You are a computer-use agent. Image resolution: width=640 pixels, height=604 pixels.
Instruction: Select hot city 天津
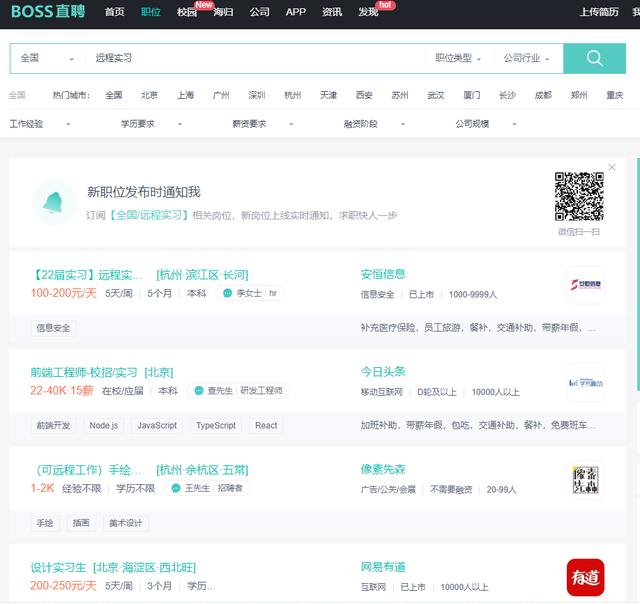click(x=328, y=95)
